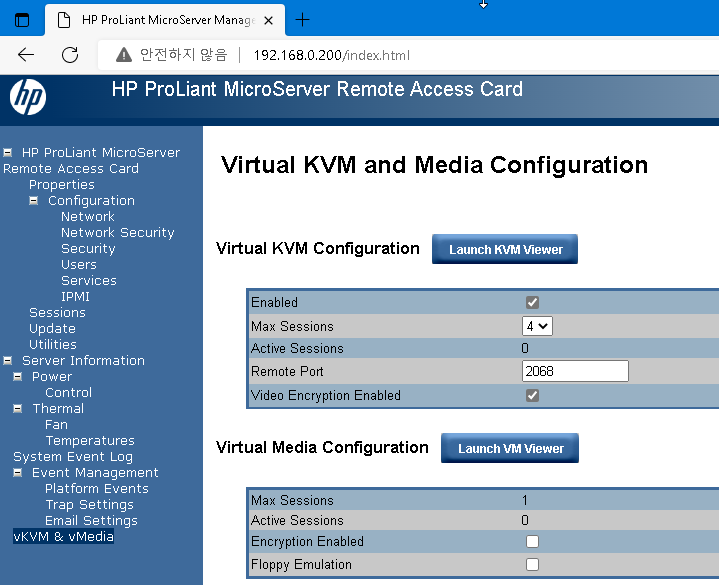Open the Sessions page
Screen dimensions: 719x585
(57, 313)
